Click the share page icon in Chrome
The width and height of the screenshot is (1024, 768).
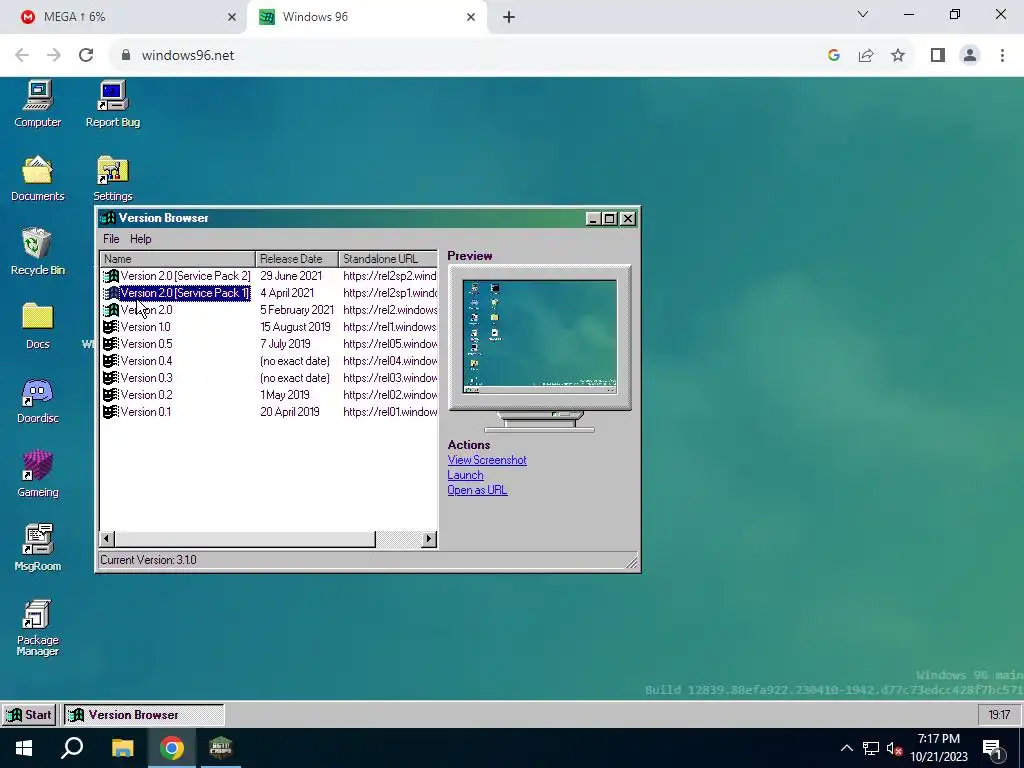[866, 55]
